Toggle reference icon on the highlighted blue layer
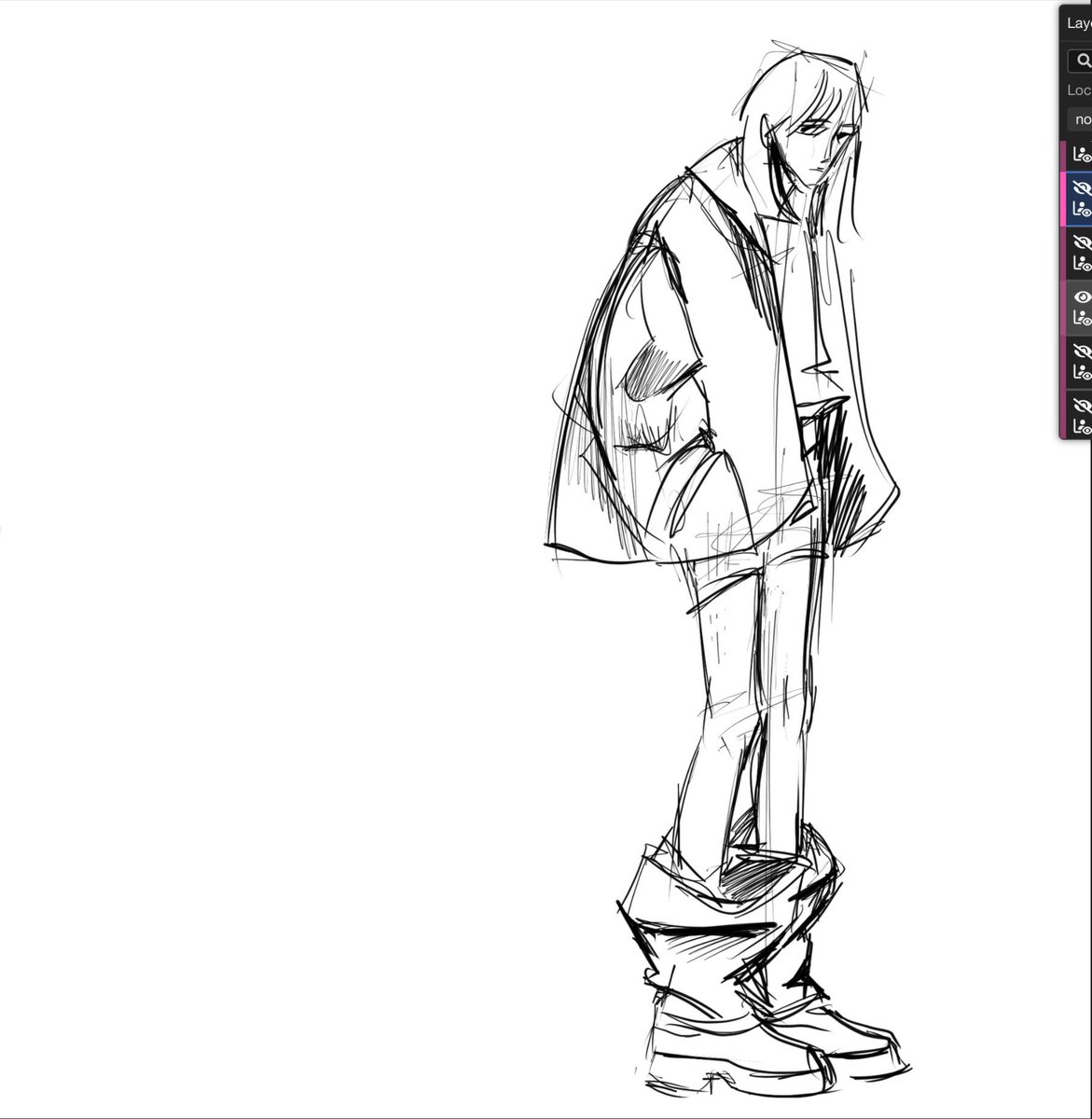1092x1119 pixels. [x=1082, y=210]
